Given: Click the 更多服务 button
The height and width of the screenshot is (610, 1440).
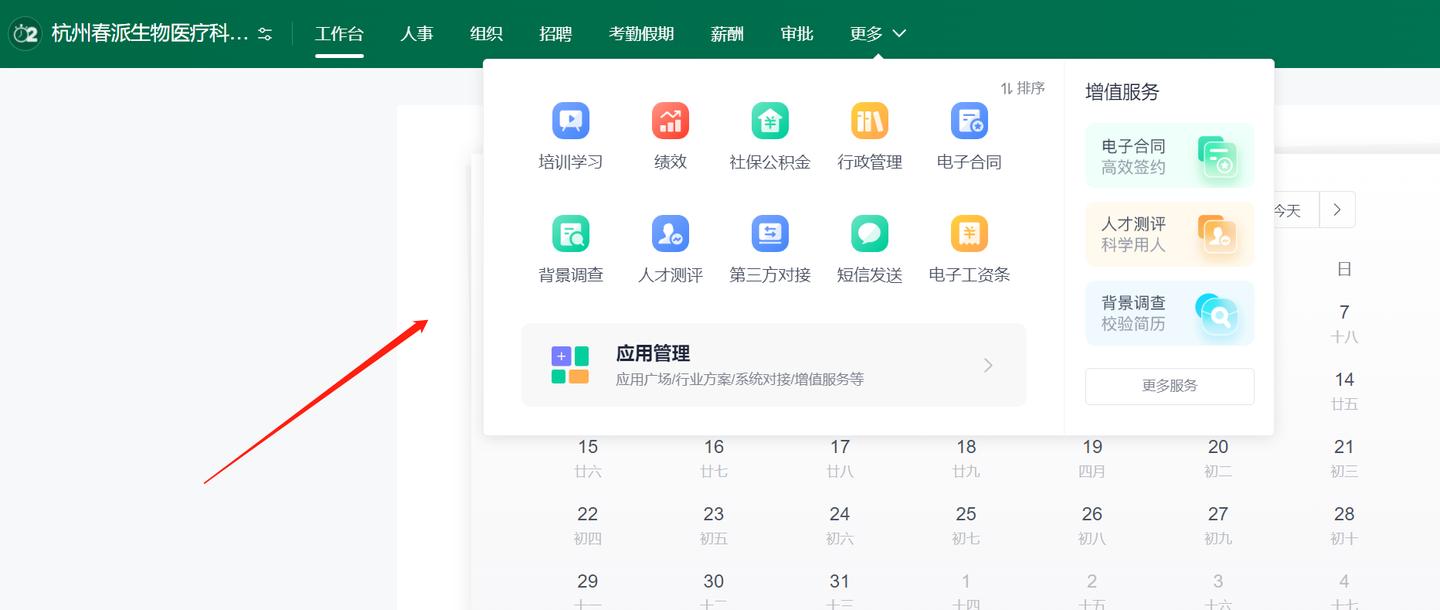Looking at the screenshot, I should click(1169, 387).
